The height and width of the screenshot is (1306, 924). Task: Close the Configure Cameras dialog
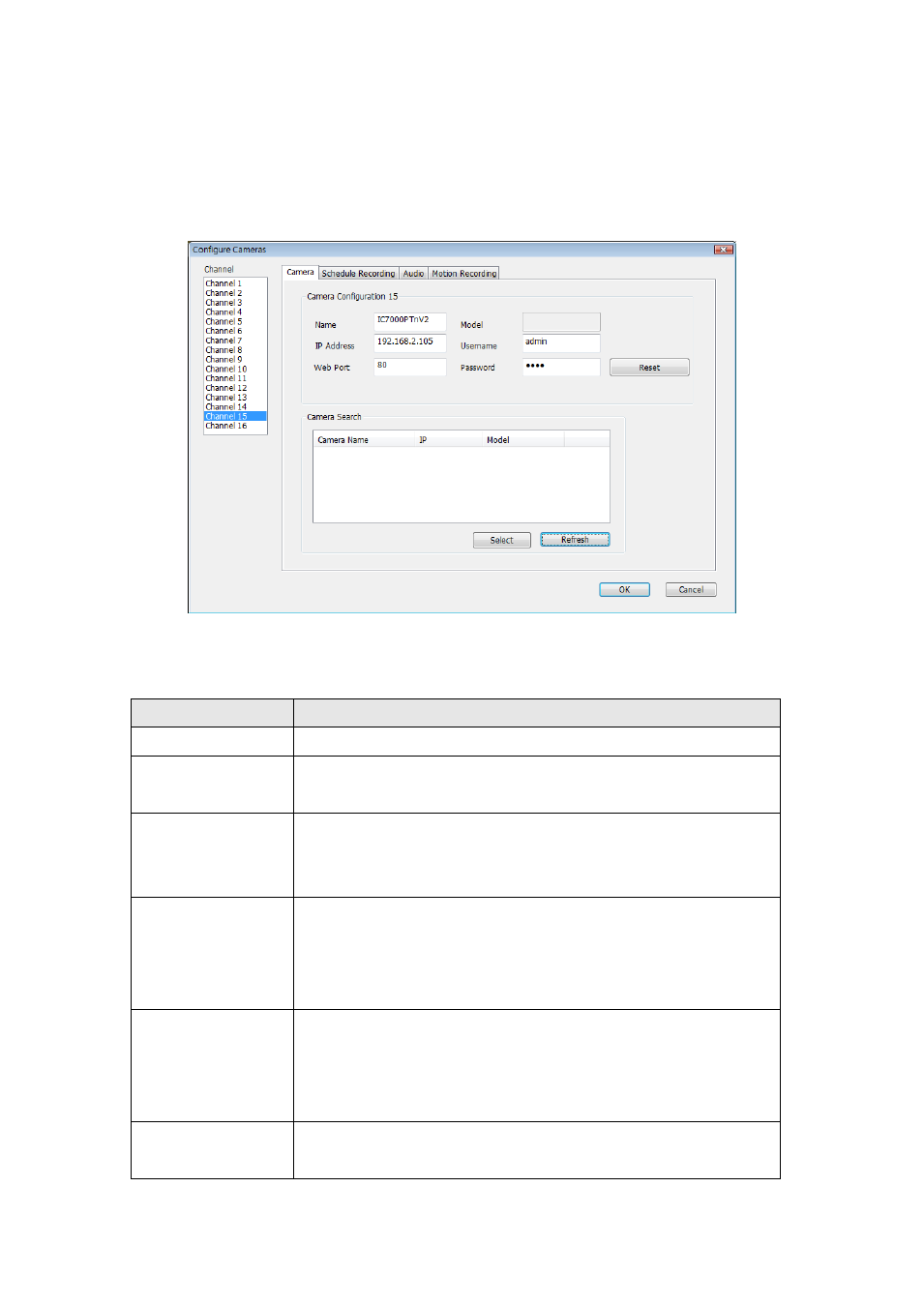click(723, 250)
